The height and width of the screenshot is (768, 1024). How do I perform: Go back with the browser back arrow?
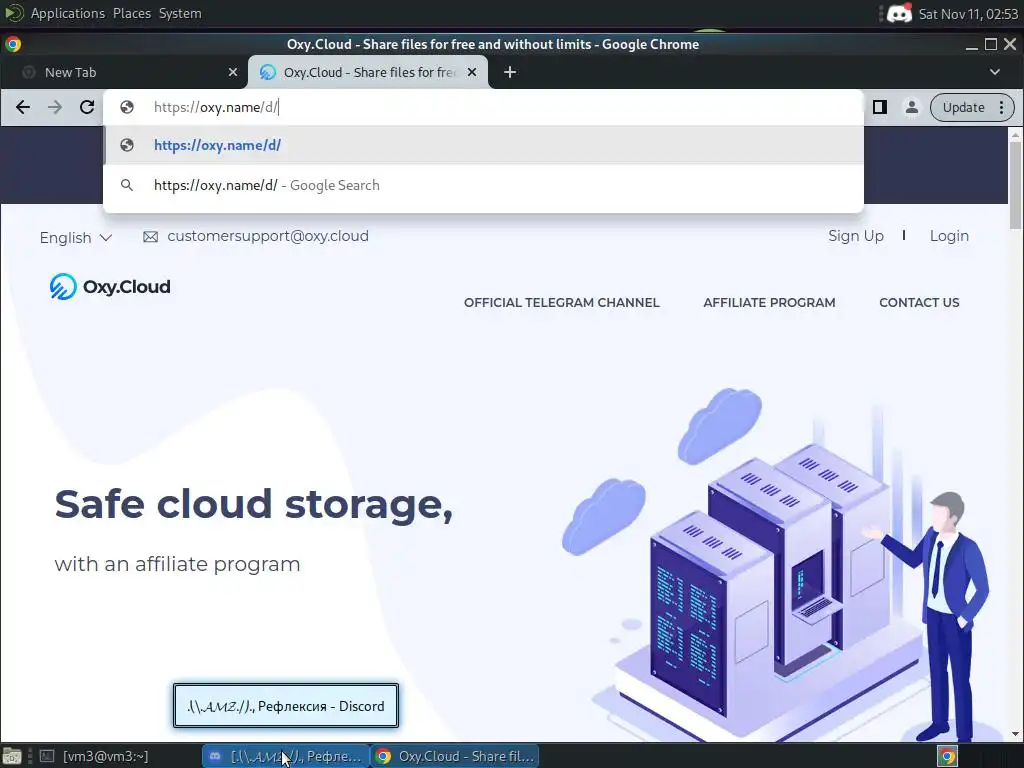pyautogui.click(x=23, y=107)
